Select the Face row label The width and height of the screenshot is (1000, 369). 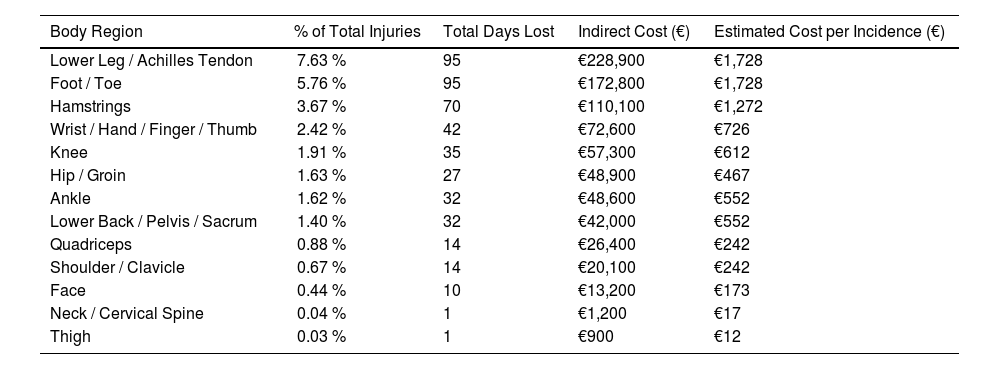[x=68, y=290]
